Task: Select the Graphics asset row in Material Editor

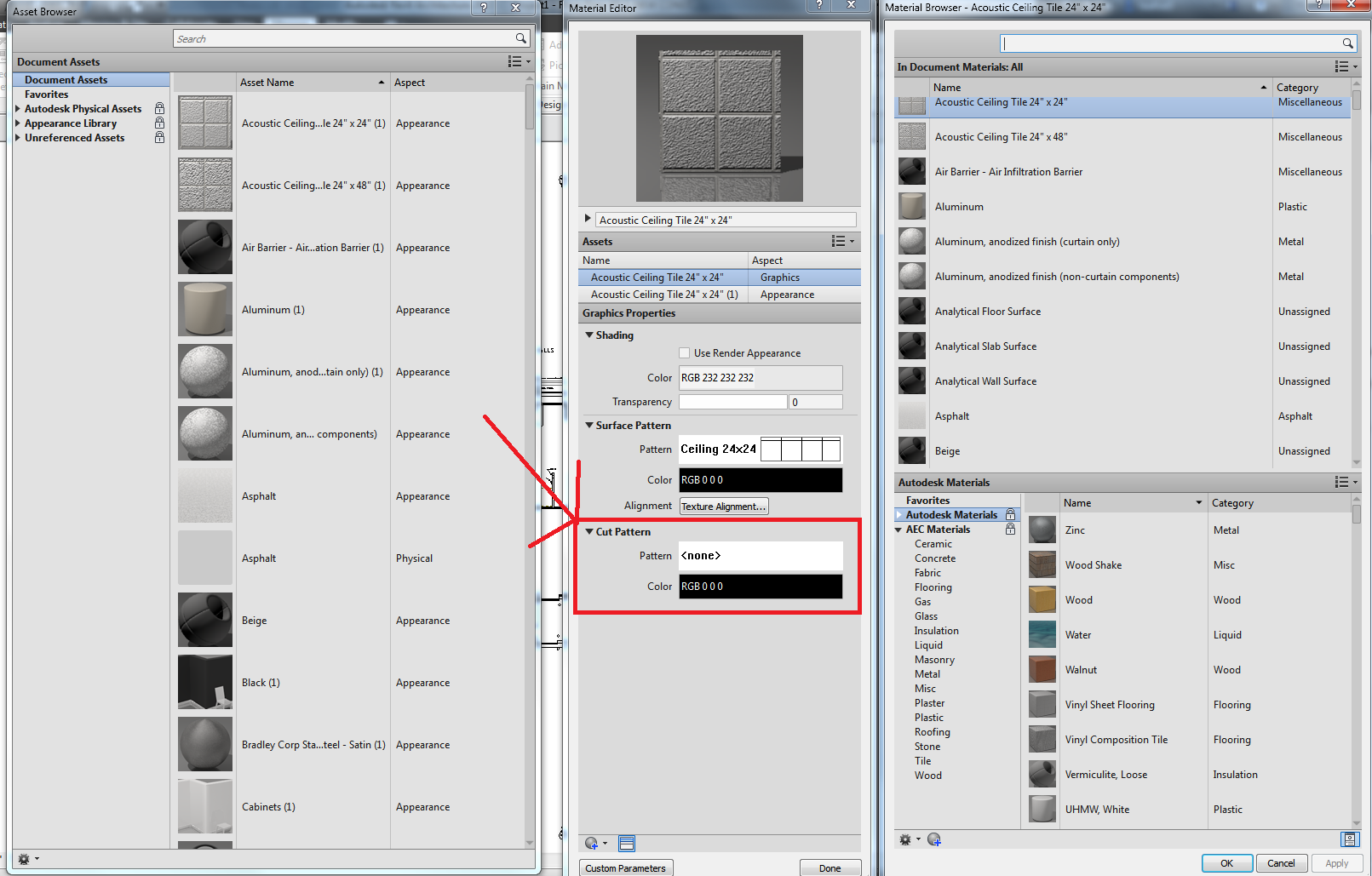Action: [x=720, y=278]
